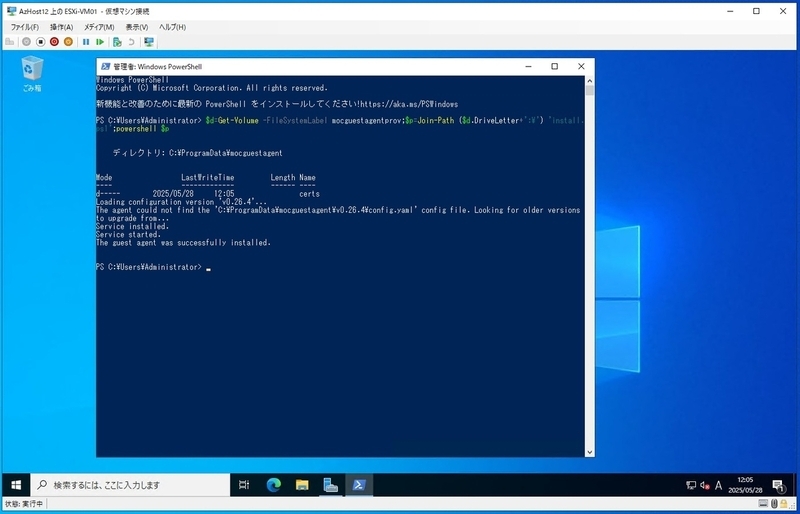This screenshot has height=514, width=800.
Task: Open the guest notification action center icon
Action: click(778, 485)
